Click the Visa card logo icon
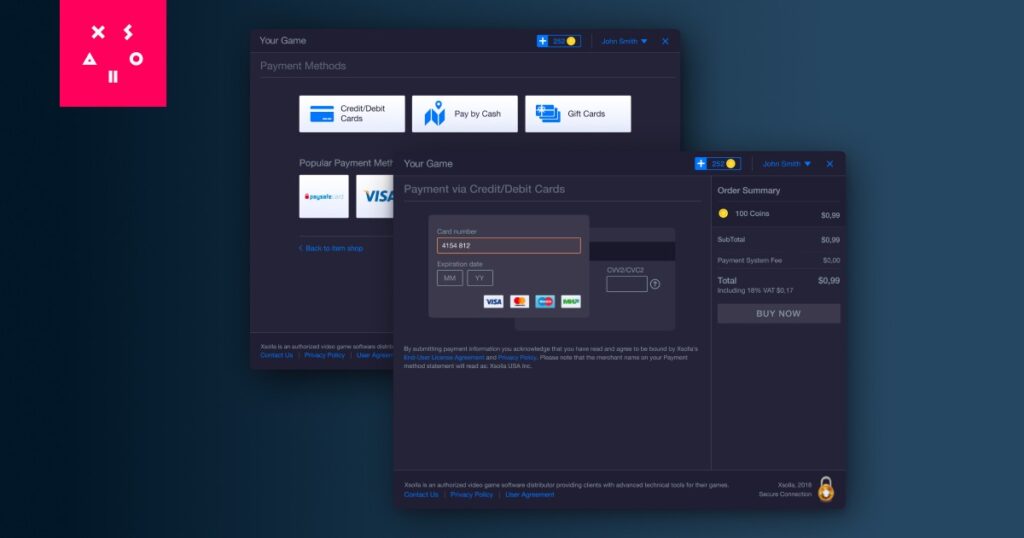The image size is (1024, 538). coord(493,302)
